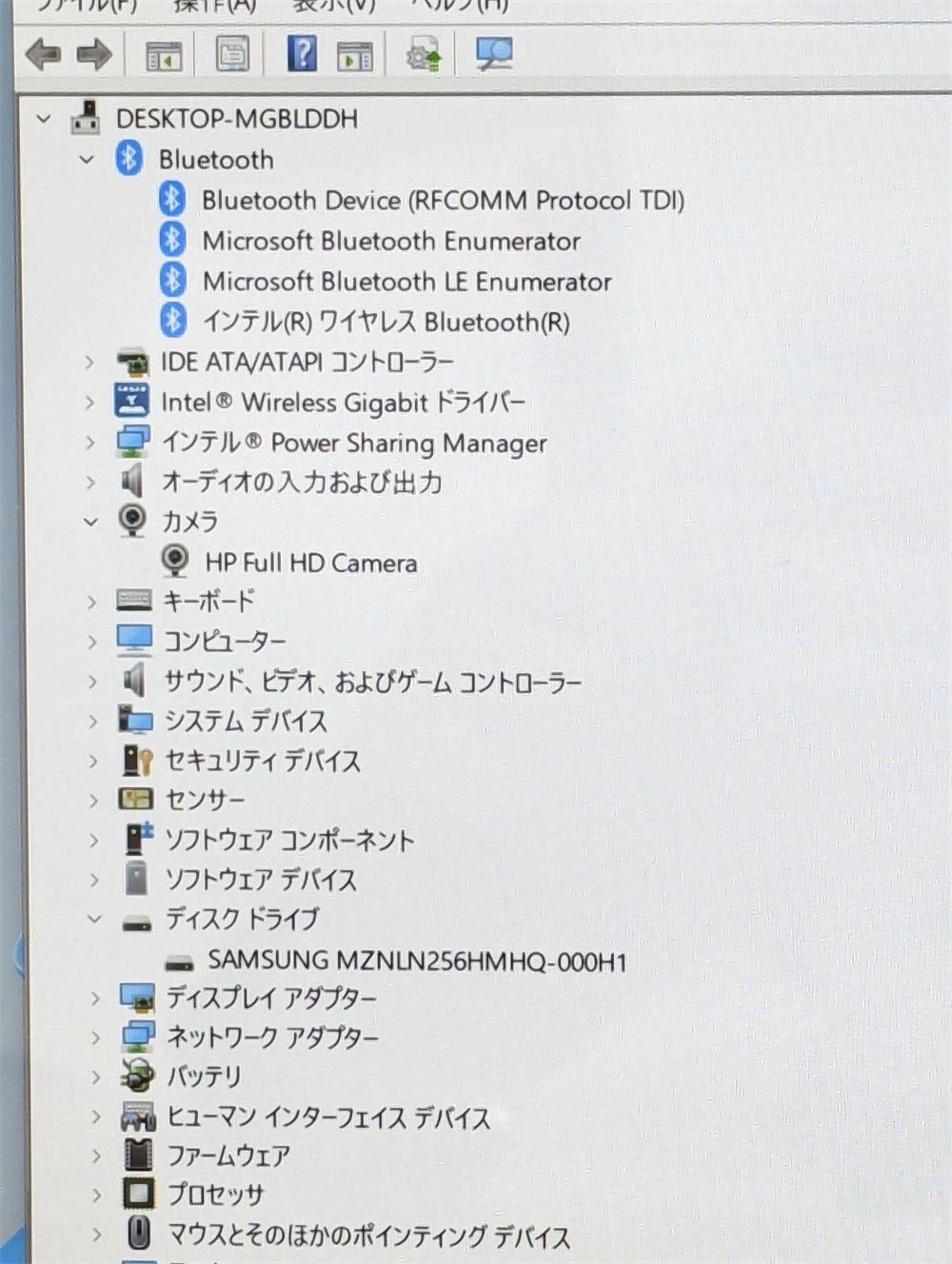Expand Intel Wireless Gigabit ドライバー category

tap(89, 403)
